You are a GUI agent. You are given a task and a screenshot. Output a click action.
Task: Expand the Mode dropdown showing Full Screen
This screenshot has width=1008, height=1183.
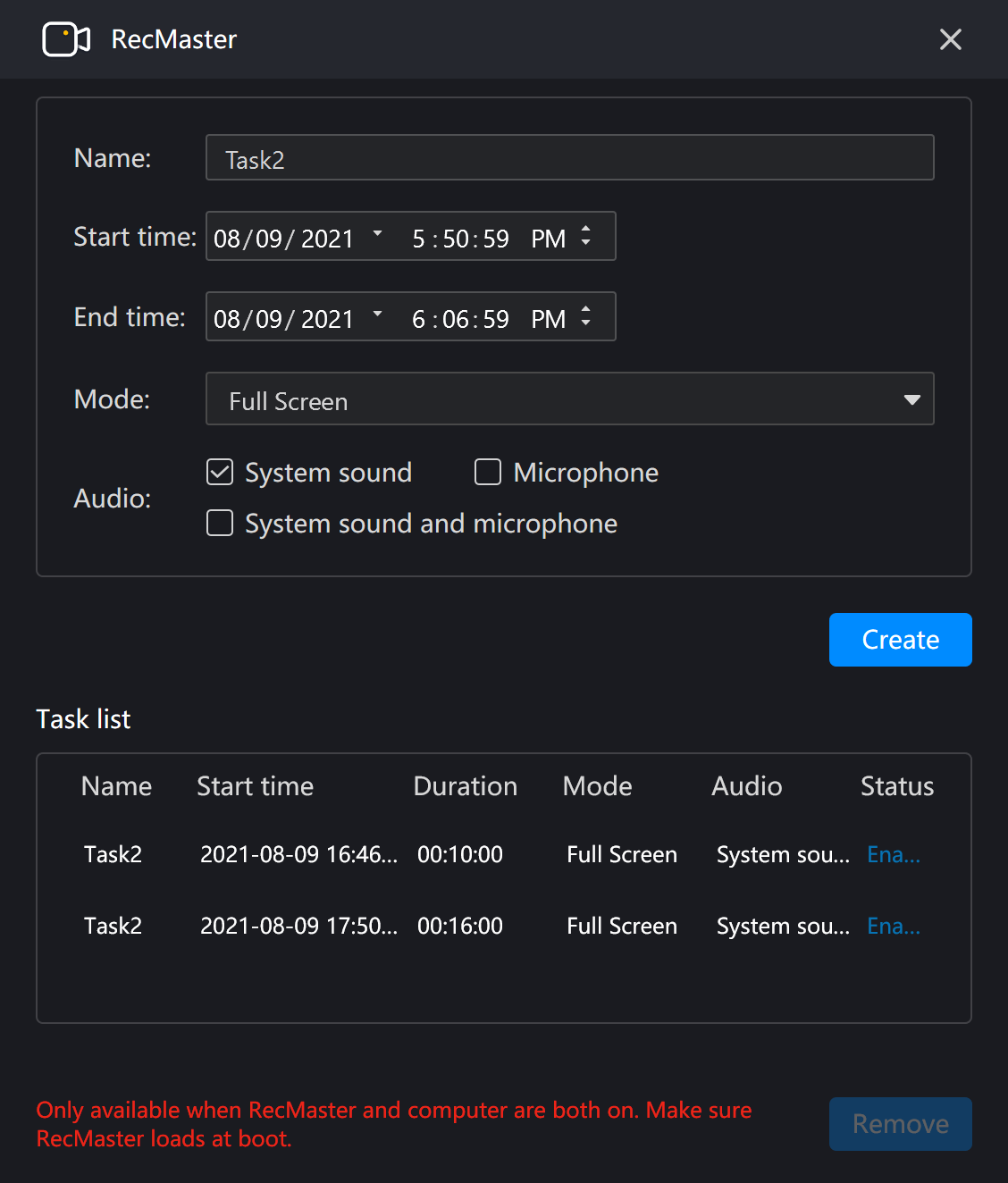coord(570,399)
